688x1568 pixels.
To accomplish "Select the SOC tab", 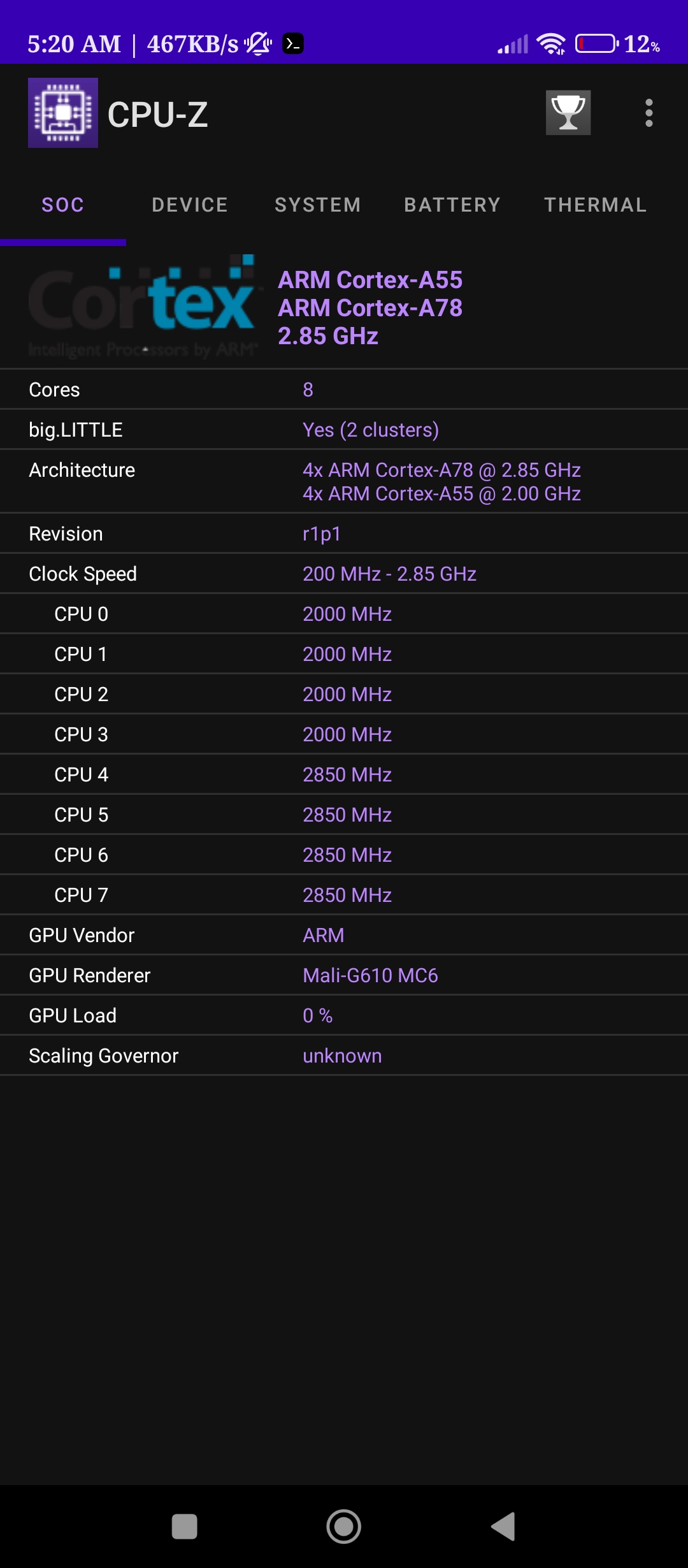I will click(x=62, y=205).
